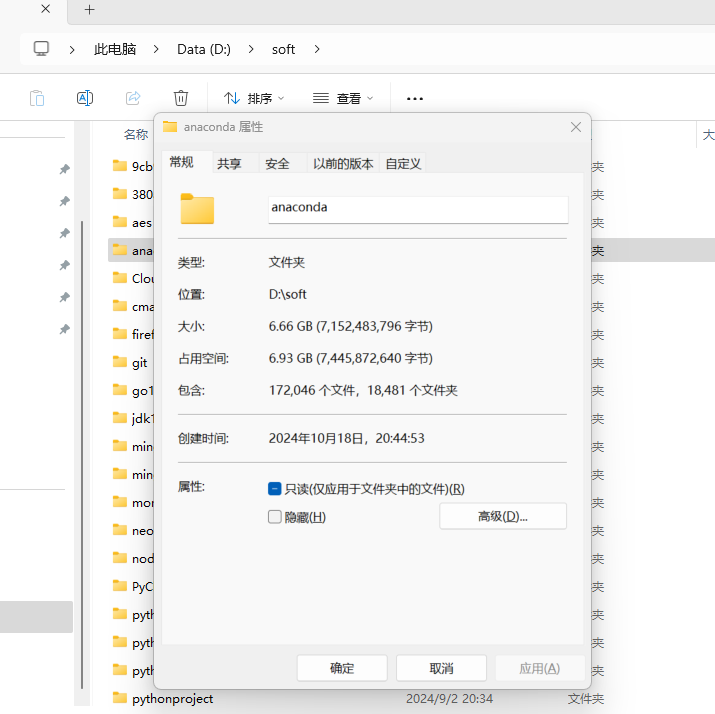Image resolution: width=715 pixels, height=714 pixels.
Task: Expand chevron after soft breadcrumb
Action: (x=317, y=49)
